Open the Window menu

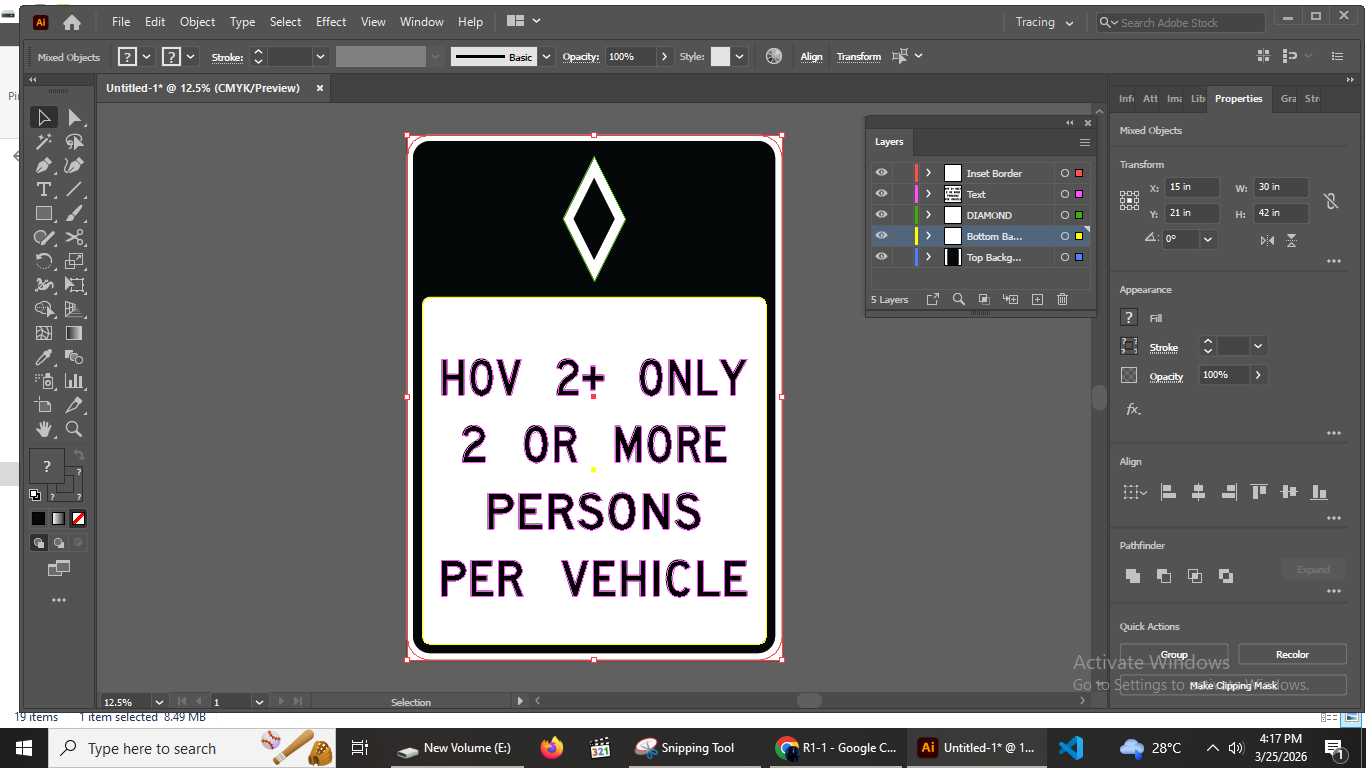(422, 22)
